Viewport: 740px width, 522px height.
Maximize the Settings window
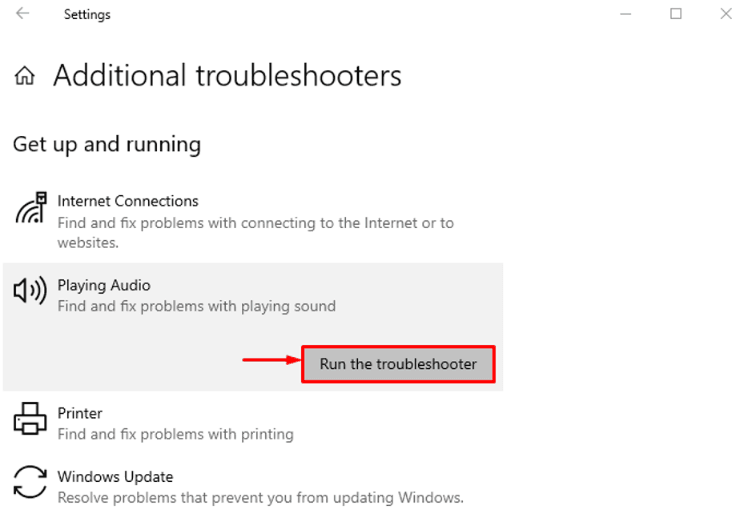click(676, 14)
